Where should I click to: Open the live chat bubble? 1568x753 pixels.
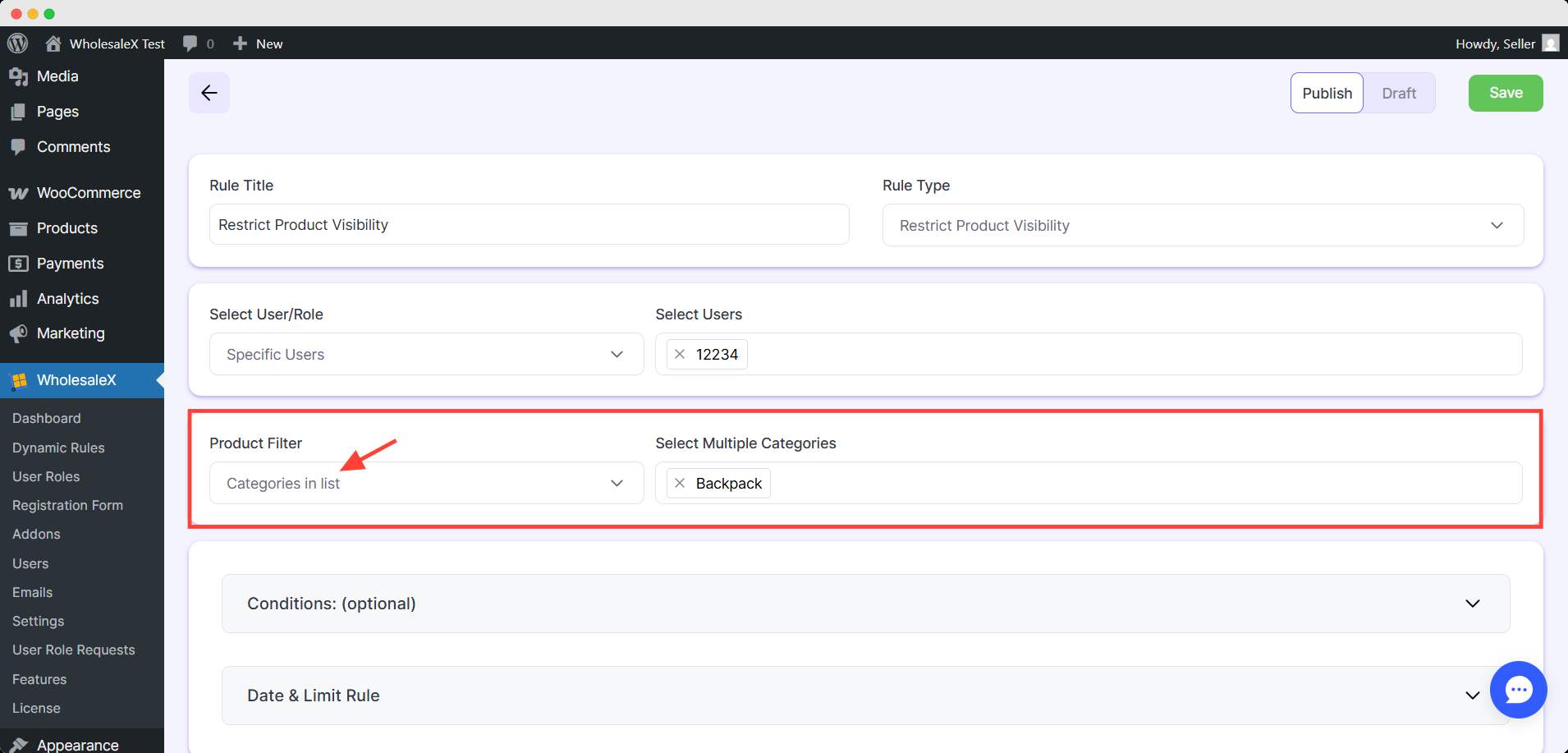1518,690
